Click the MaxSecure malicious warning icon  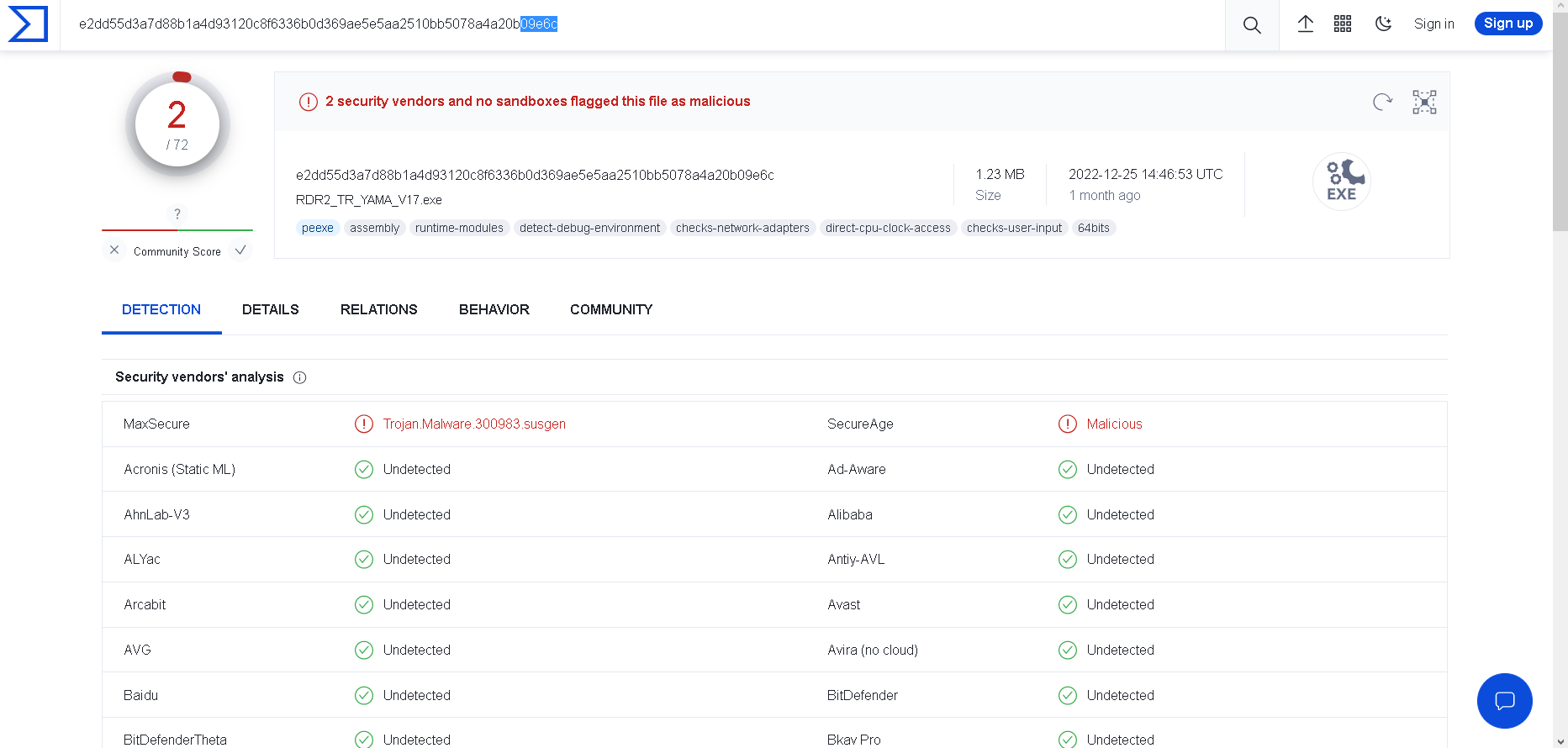point(364,424)
